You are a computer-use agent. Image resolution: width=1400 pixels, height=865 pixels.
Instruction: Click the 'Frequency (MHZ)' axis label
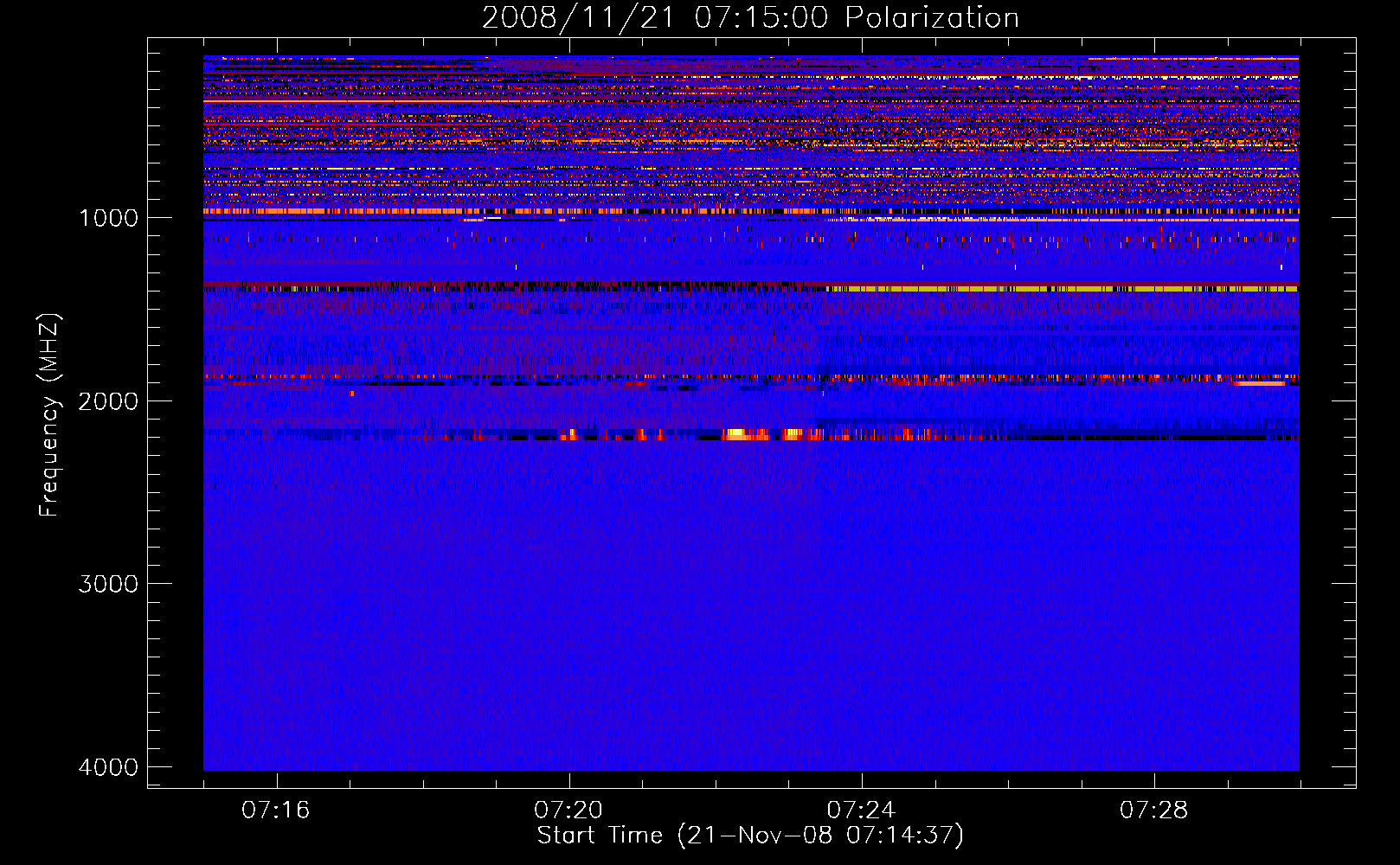click(49, 415)
